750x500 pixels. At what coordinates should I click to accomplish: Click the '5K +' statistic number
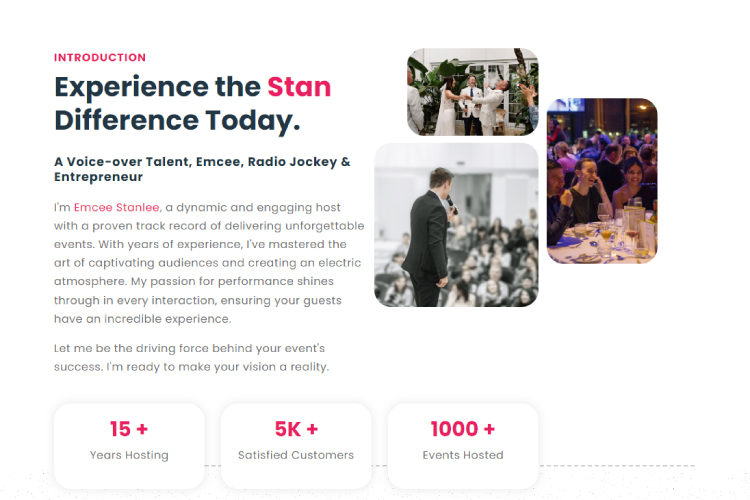296,429
